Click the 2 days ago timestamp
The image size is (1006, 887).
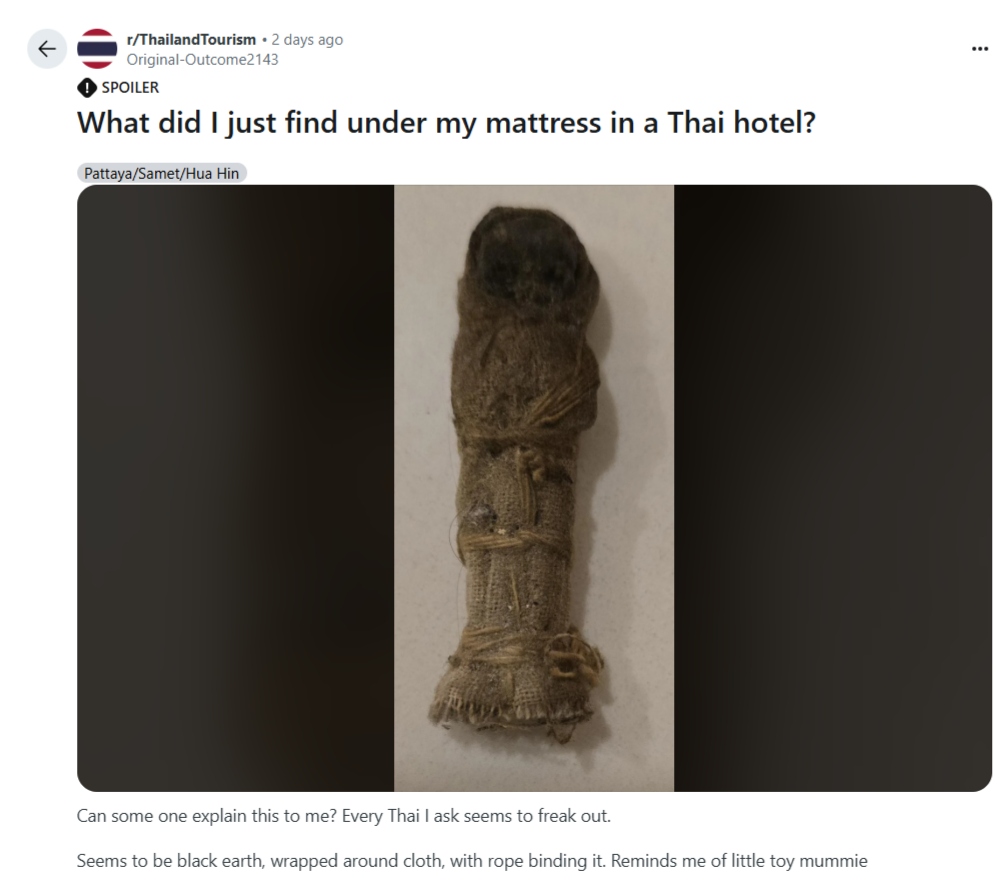point(307,39)
